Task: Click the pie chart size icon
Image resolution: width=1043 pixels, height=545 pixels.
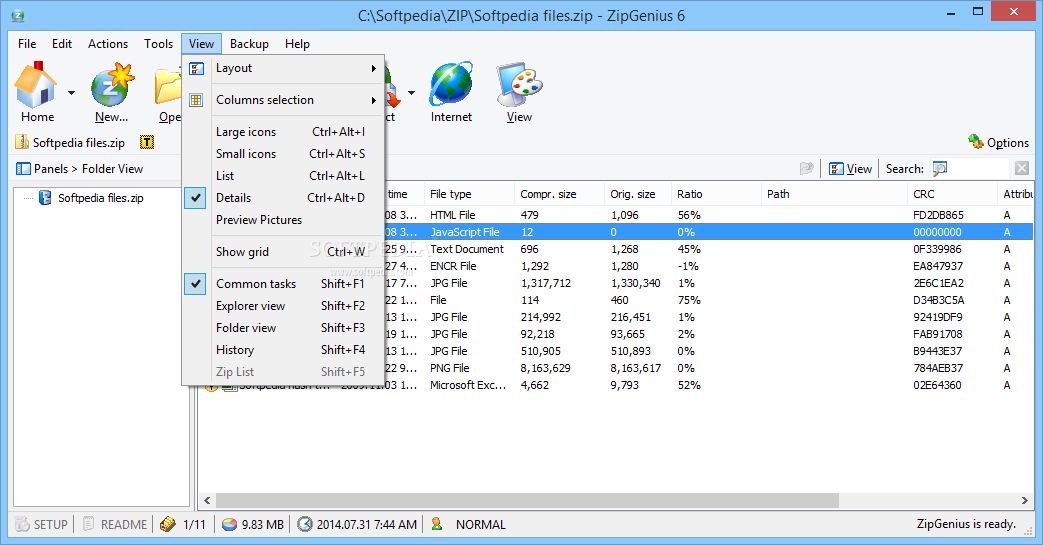Action: click(229, 524)
